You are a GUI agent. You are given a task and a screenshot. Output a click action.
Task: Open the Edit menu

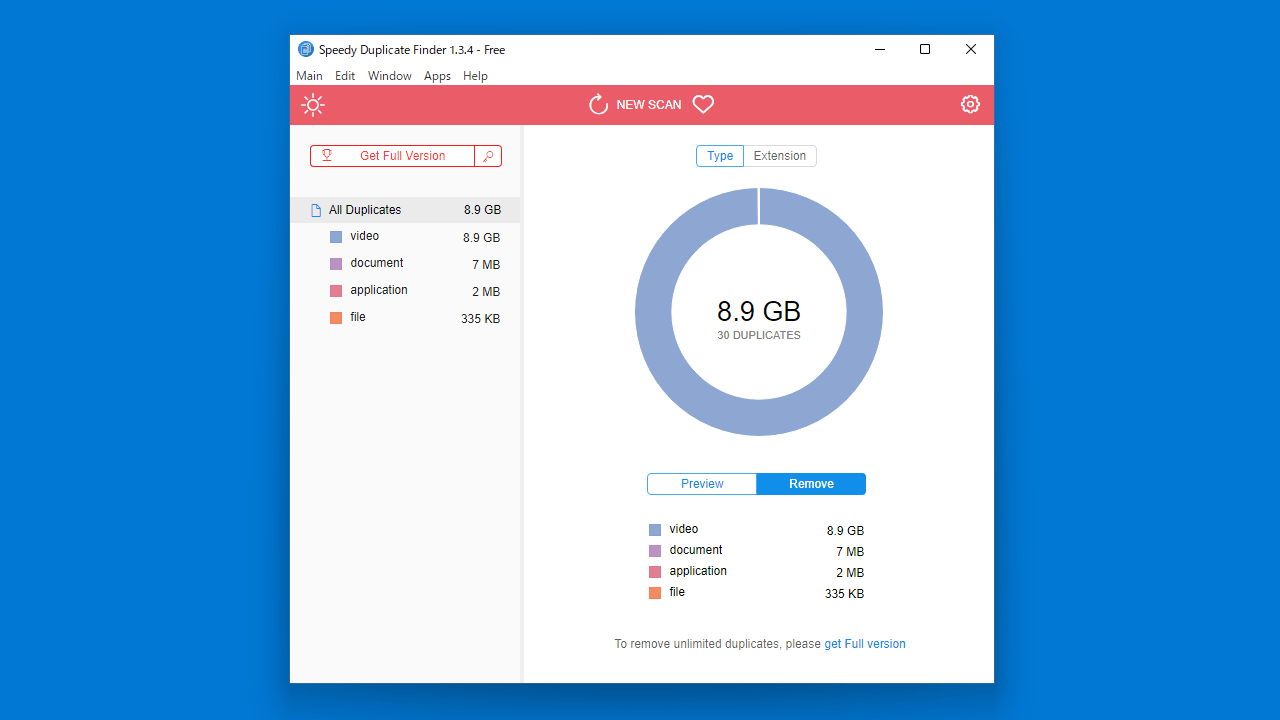(345, 76)
